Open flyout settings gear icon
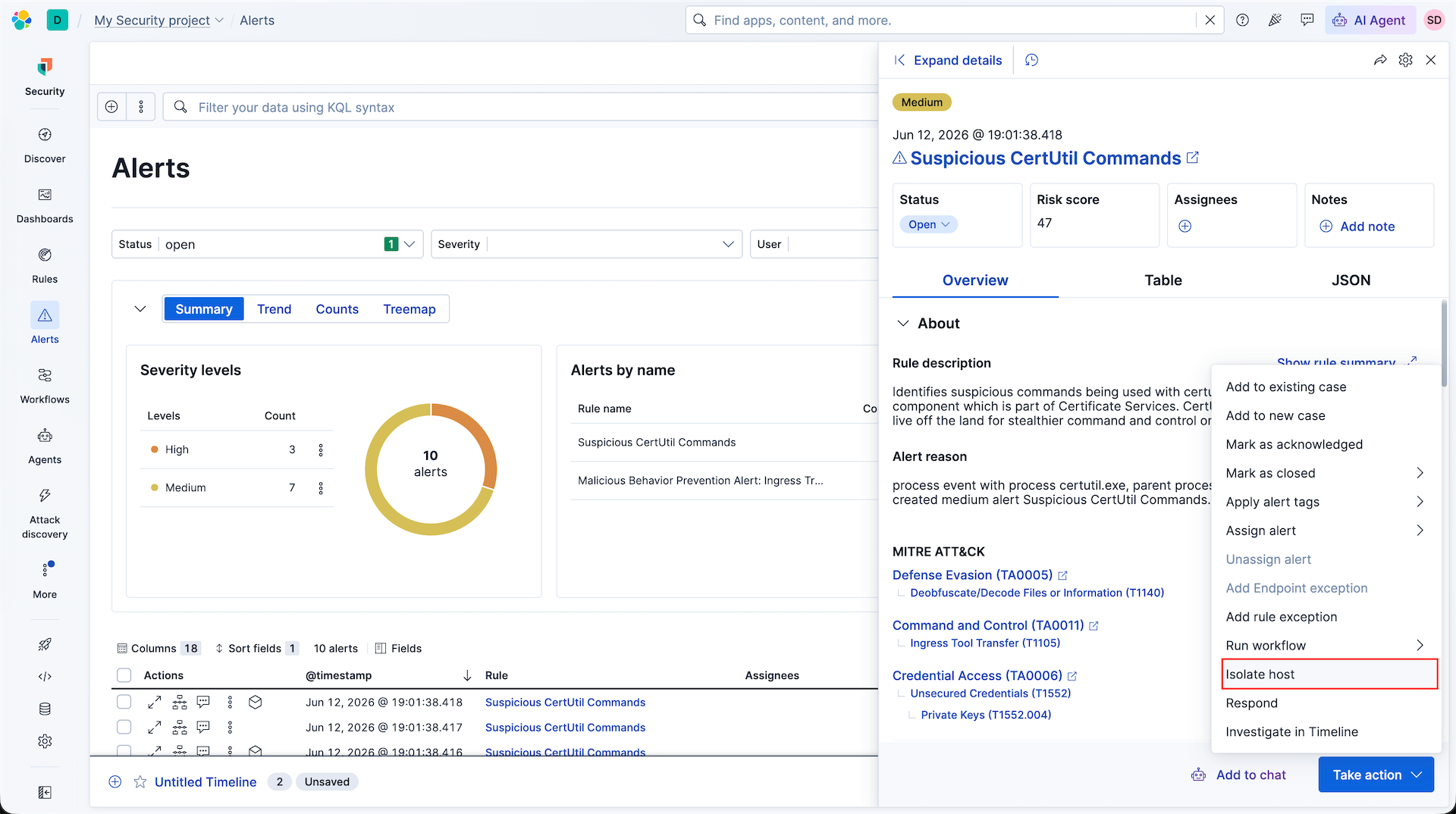The image size is (1456, 814). pyautogui.click(x=1405, y=60)
